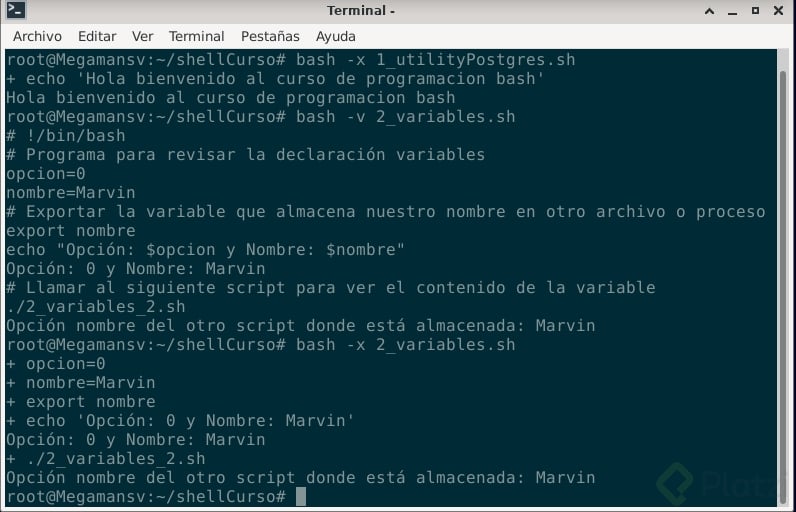The width and height of the screenshot is (796, 512).
Task: Click the 'Terminal -' window title text
Action: [x=361, y=11]
